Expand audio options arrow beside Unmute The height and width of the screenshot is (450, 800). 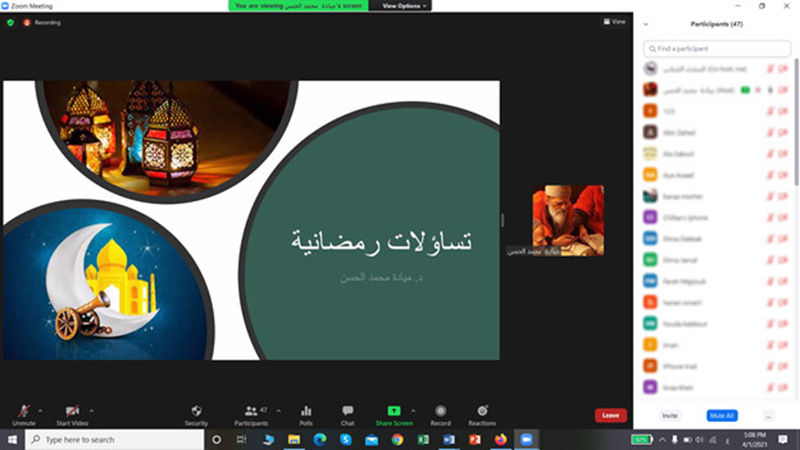pyautogui.click(x=40, y=410)
